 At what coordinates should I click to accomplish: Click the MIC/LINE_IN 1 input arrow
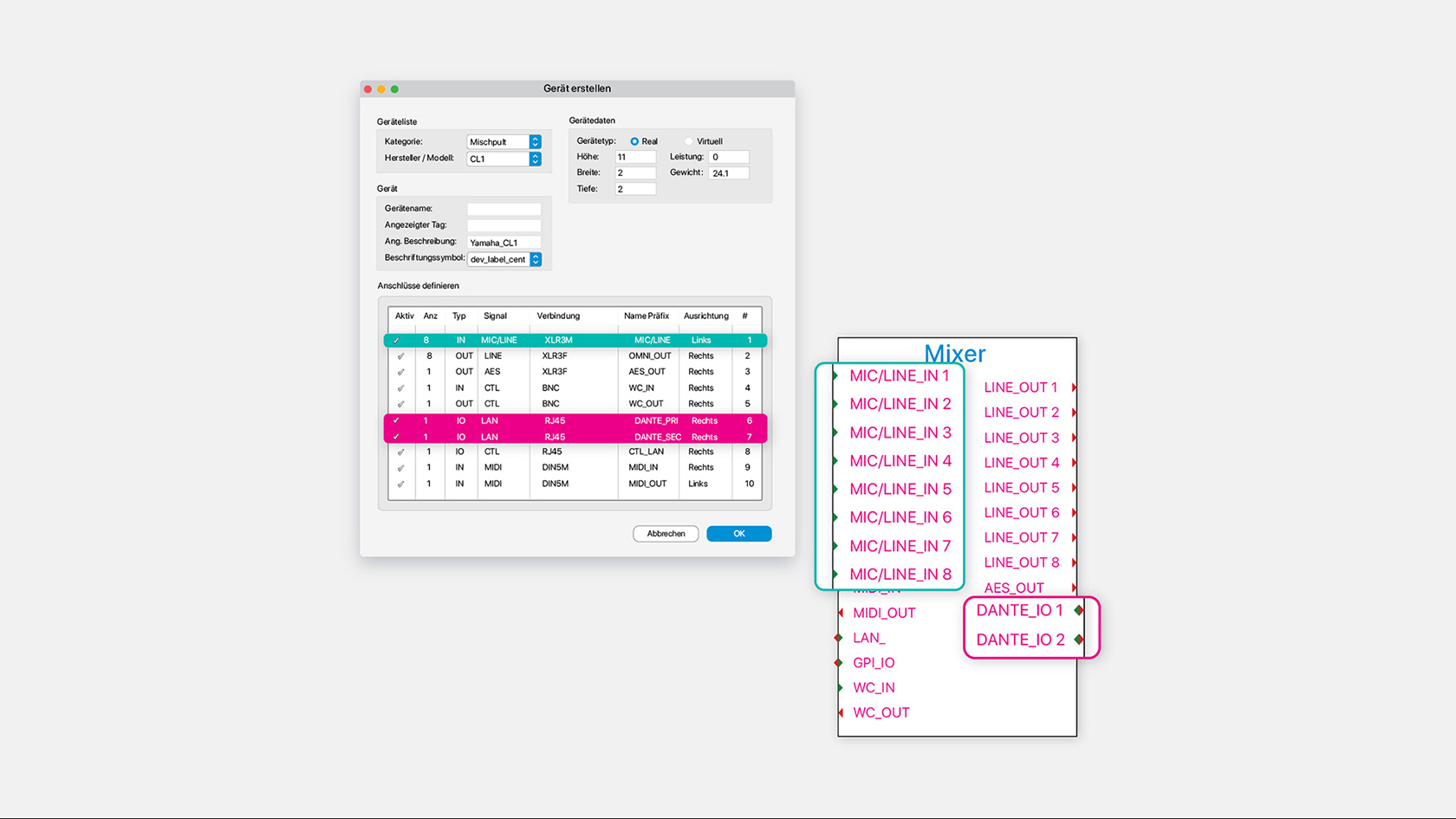click(x=835, y=375)
